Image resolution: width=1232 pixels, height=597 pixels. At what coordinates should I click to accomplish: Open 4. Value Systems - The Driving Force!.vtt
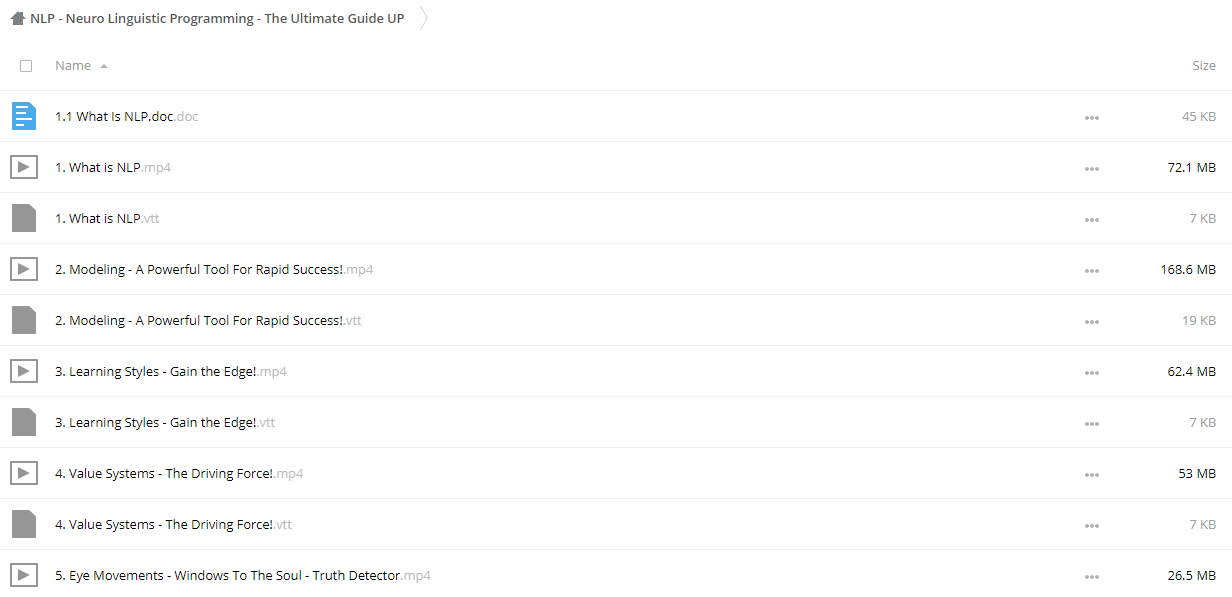(173, 524)
